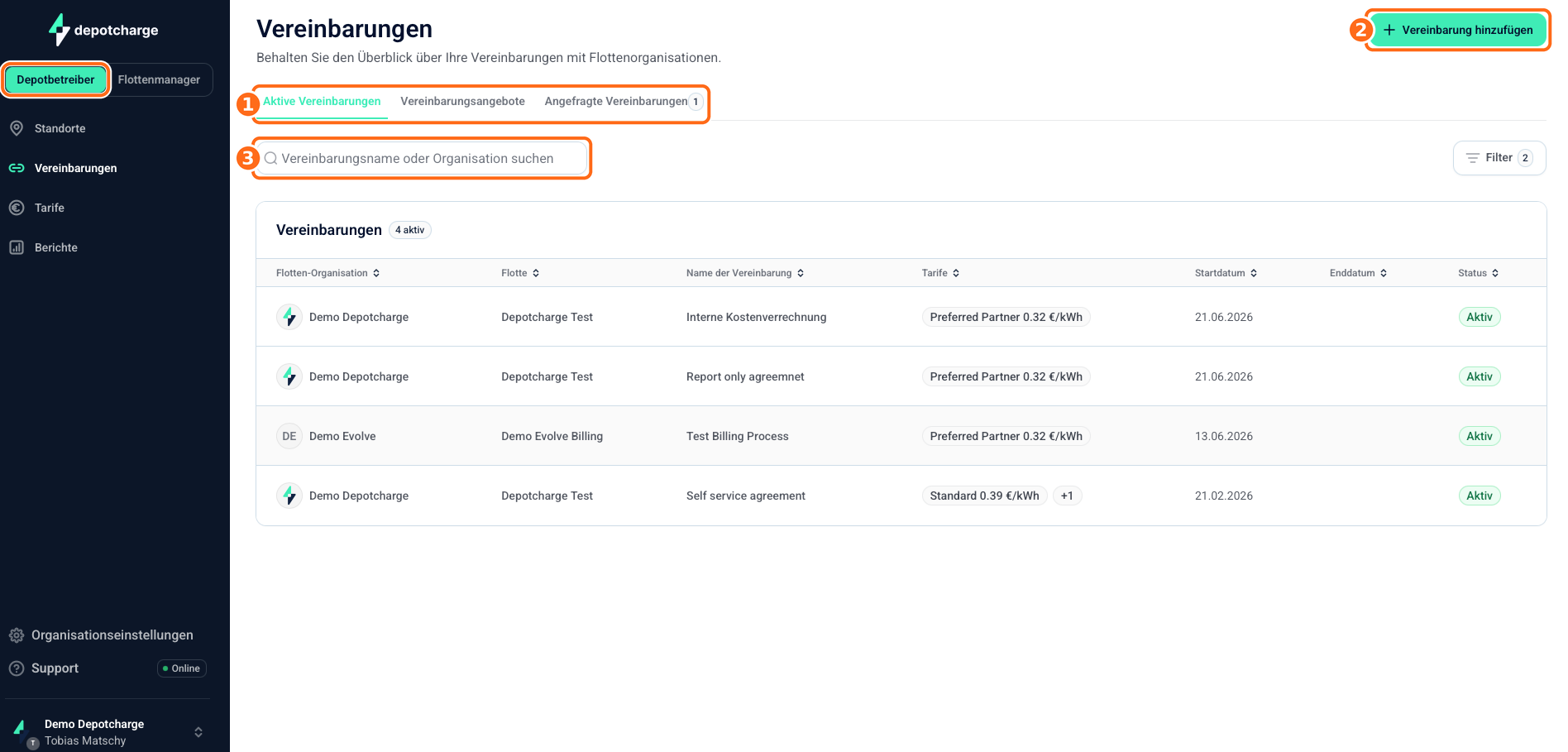The height and width of the screenshot is (752, 1568).
Task: Sort by Flotten-Organisation column
Action: tap(328, 273)
